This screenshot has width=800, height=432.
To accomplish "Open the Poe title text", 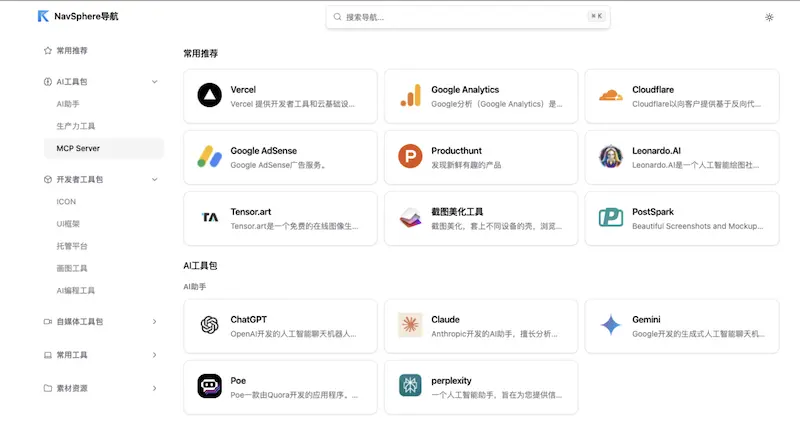I will coord(238,381).
